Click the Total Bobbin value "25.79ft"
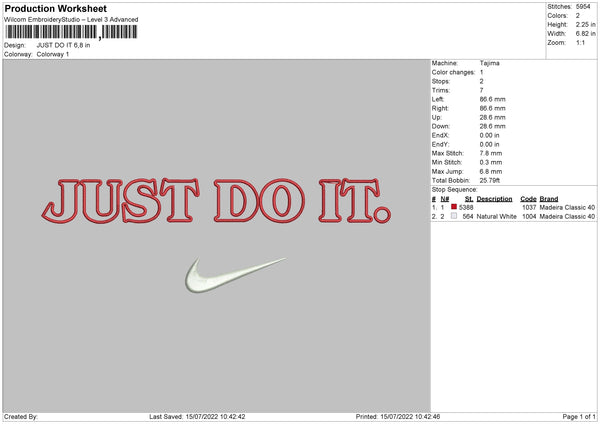Viewport: 600px width, 424px height. (x=489, y=180)
